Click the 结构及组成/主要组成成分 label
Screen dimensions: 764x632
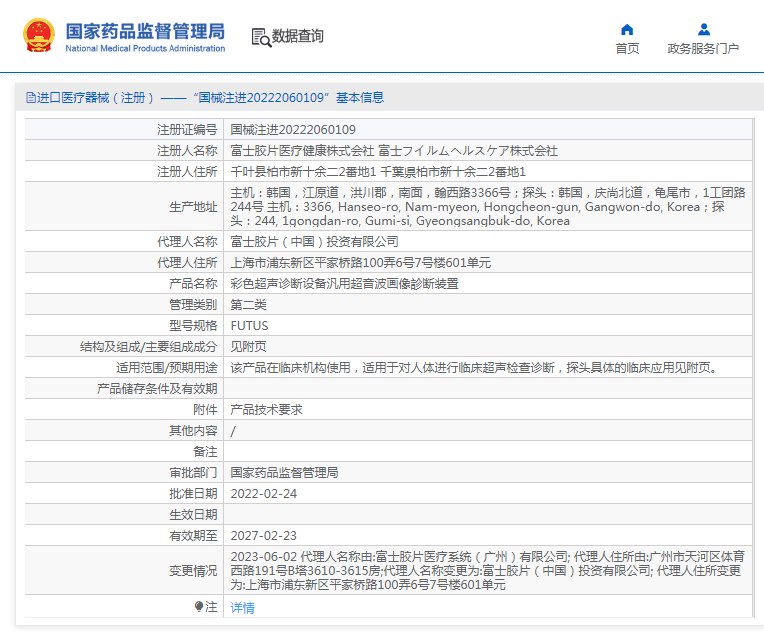(149, 346)
